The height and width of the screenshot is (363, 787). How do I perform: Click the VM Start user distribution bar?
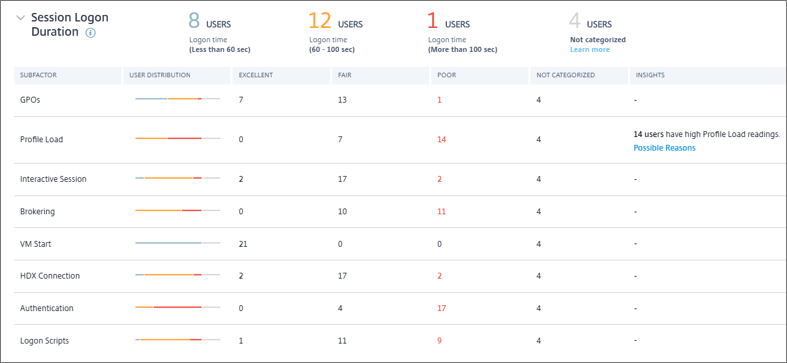[x=178, y=243]
